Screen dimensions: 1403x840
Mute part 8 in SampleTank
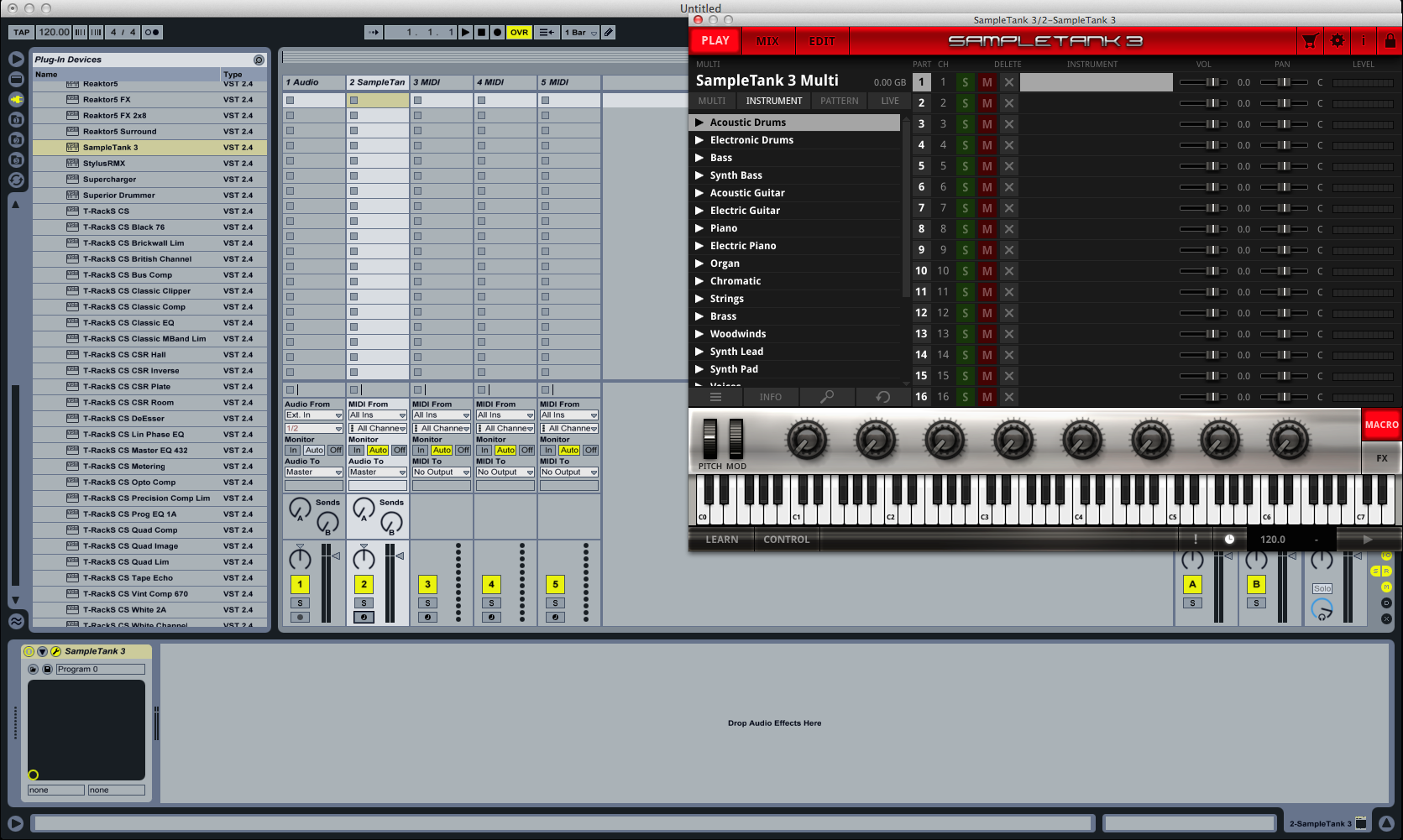987,229
